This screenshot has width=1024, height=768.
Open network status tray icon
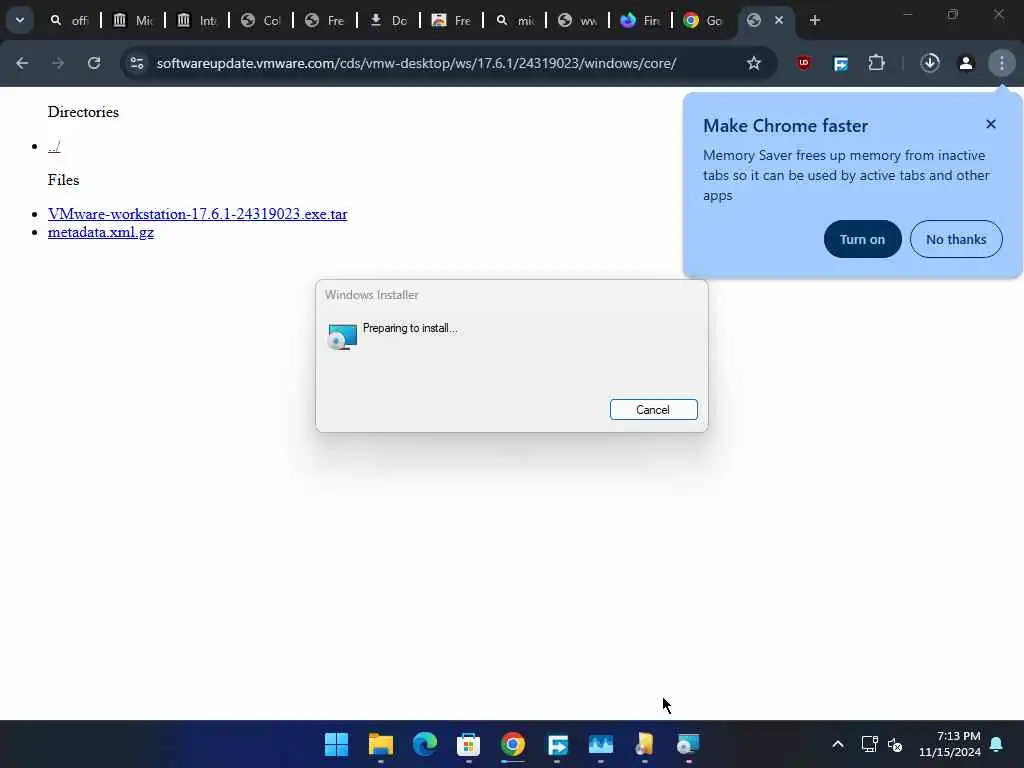(x=869, y=744)
